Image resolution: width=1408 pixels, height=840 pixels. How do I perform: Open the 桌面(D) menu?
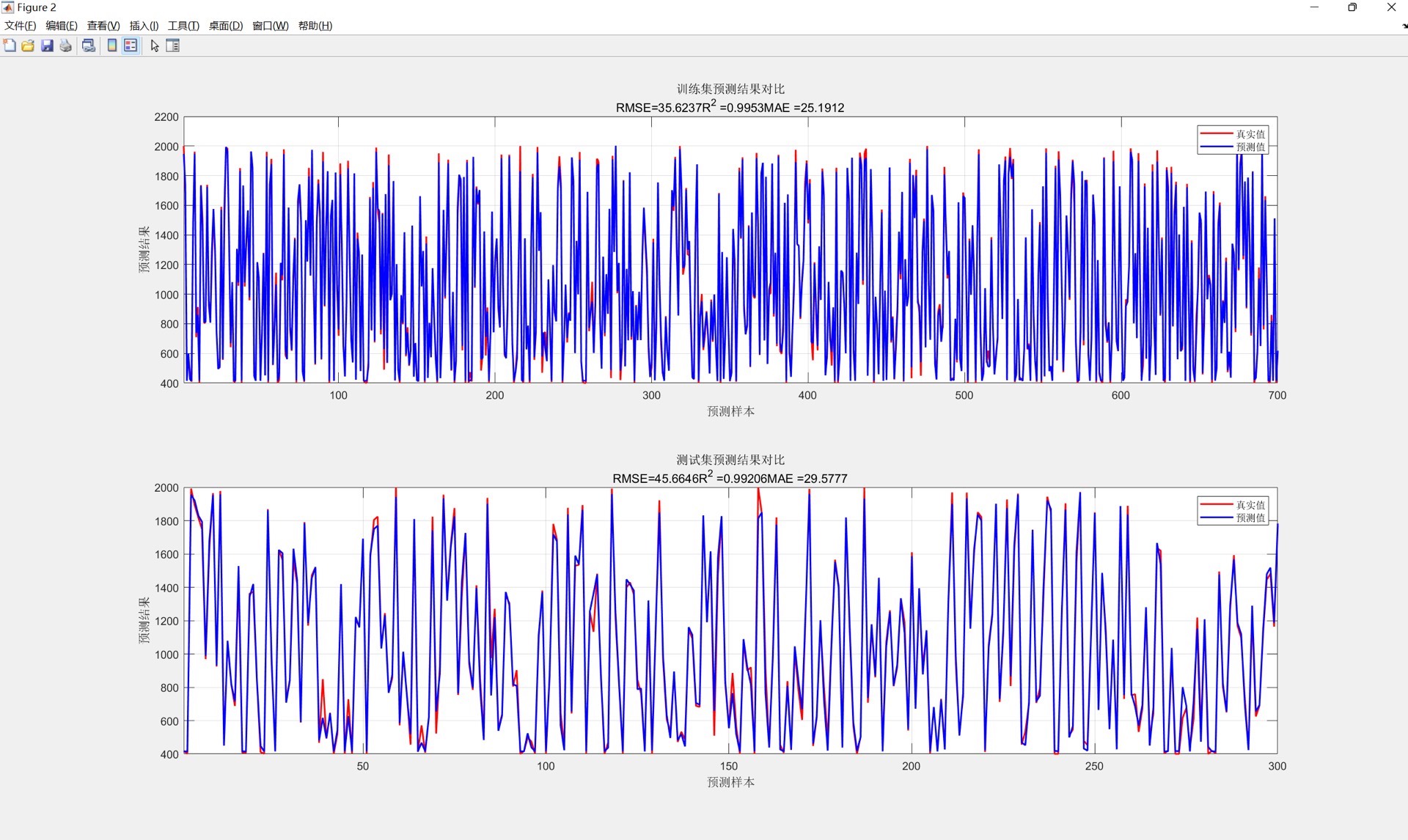coord(225,26)
